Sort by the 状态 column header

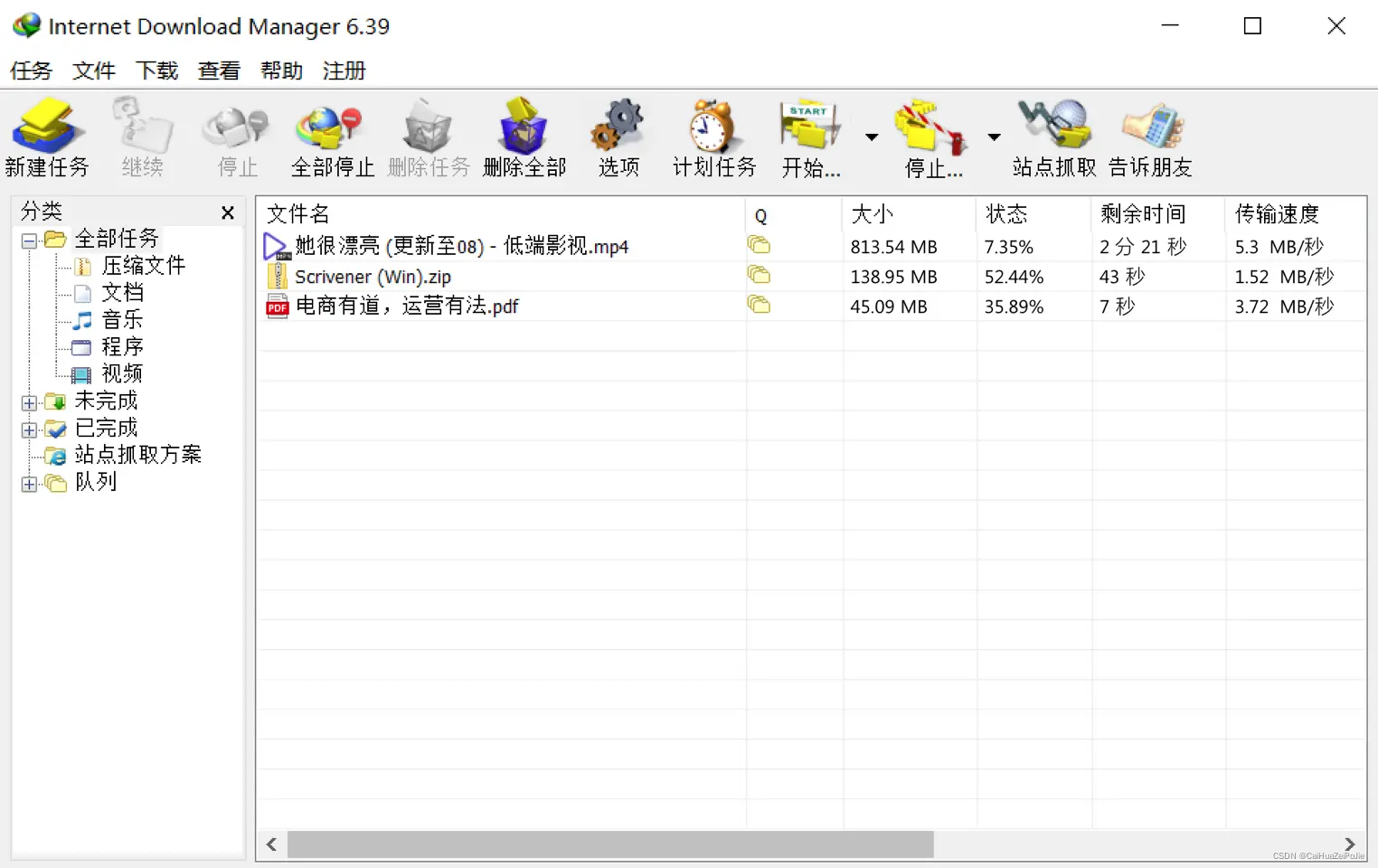pyautogui.click(x=1033, y=214)
